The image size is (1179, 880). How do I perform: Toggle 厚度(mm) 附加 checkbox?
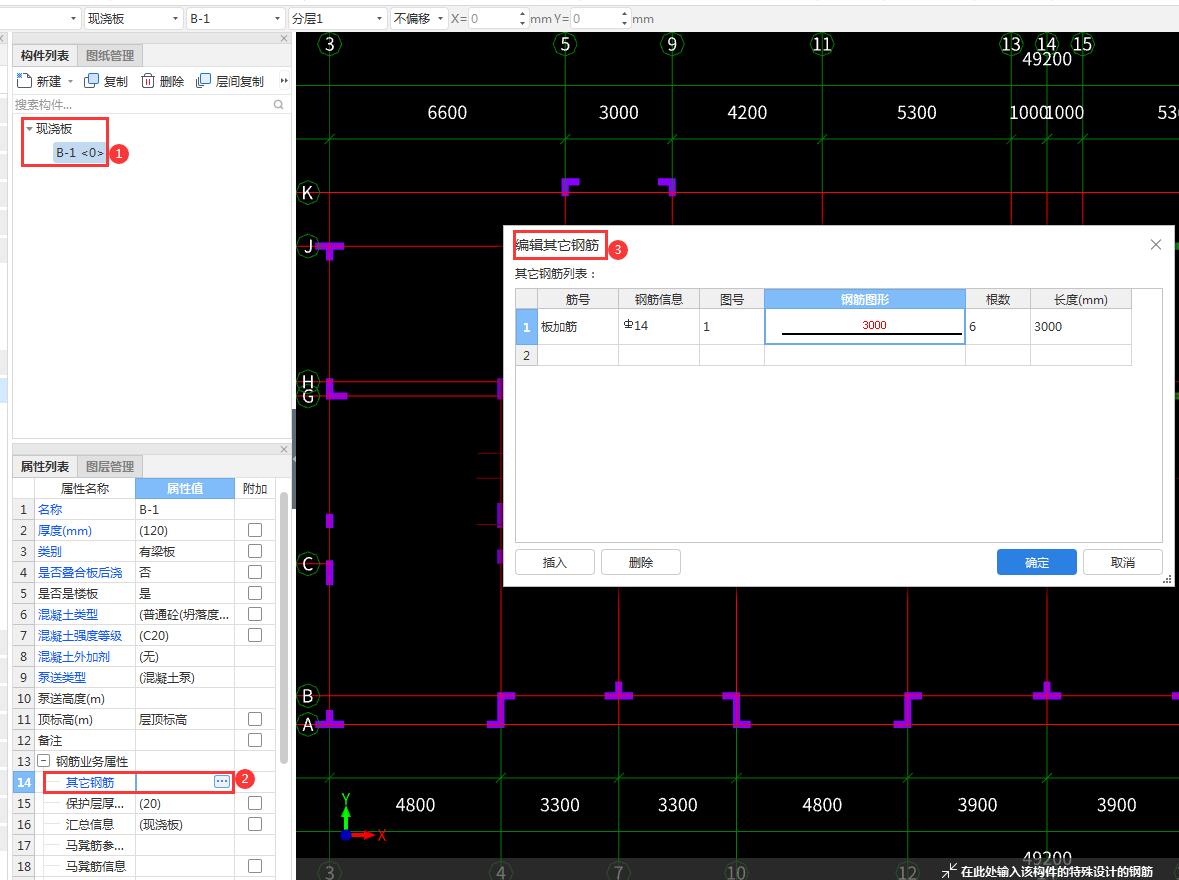pos(255,530)
